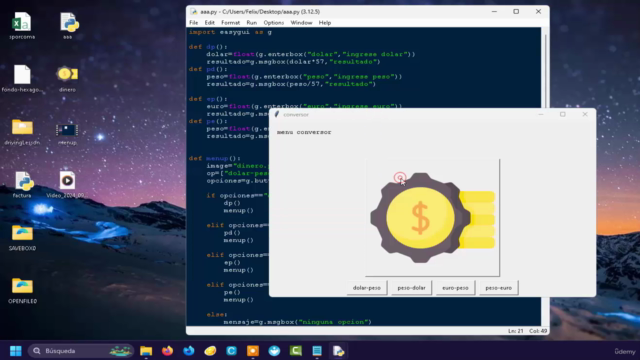This screenshot has width=640, height=360.
Task: Maximize the aaa.py IDLE window
Action: tap(516, 11)
